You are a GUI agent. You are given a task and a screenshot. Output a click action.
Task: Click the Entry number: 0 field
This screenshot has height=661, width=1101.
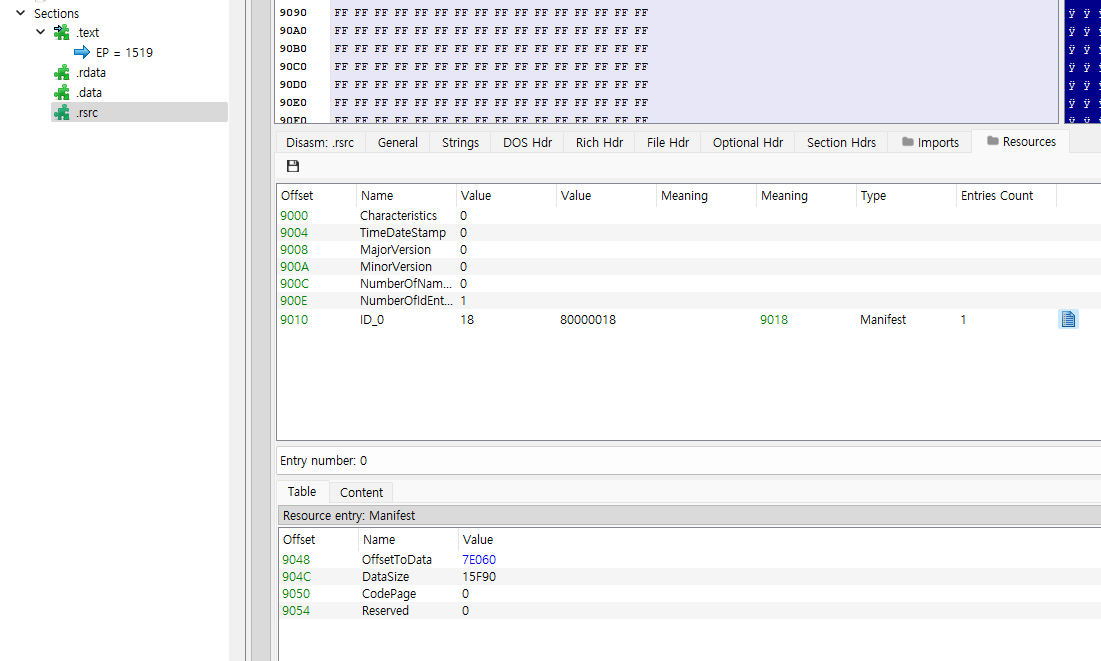[688, 461]
